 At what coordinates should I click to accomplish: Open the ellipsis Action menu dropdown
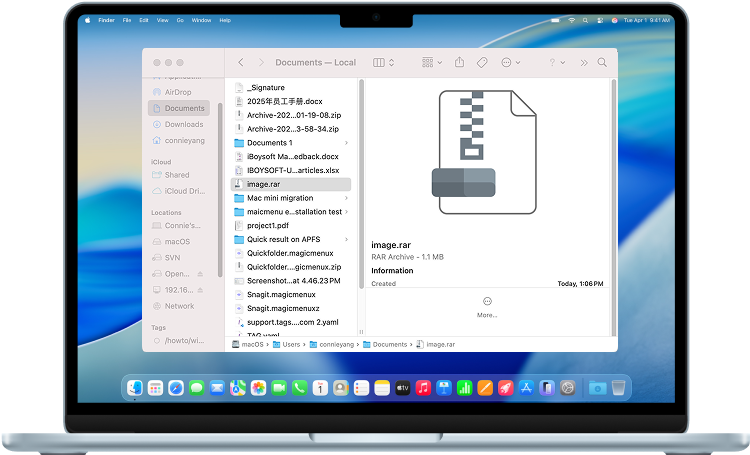coord(510,62)
